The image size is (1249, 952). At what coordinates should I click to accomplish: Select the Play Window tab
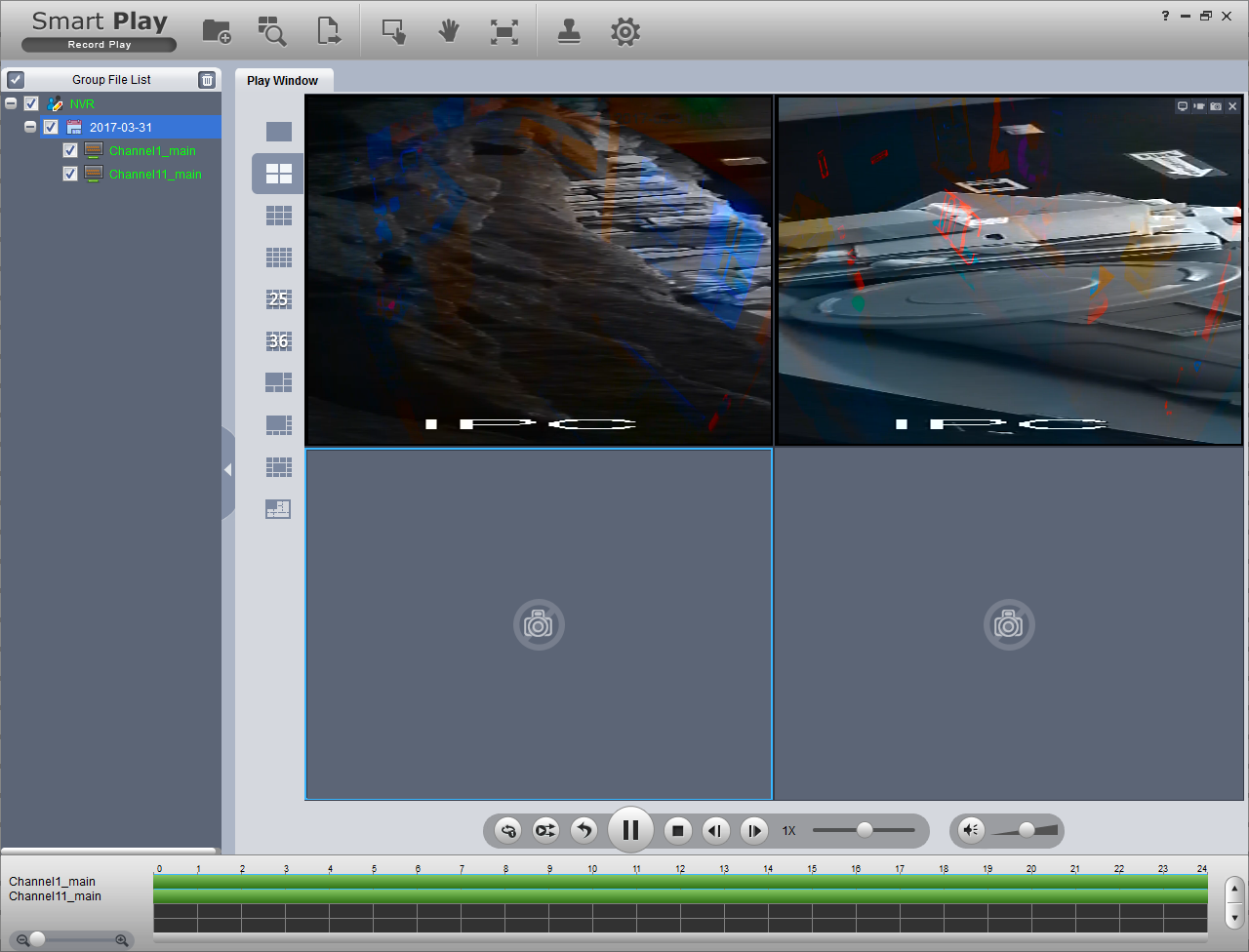pyautogui.click(x=282, y=81)
